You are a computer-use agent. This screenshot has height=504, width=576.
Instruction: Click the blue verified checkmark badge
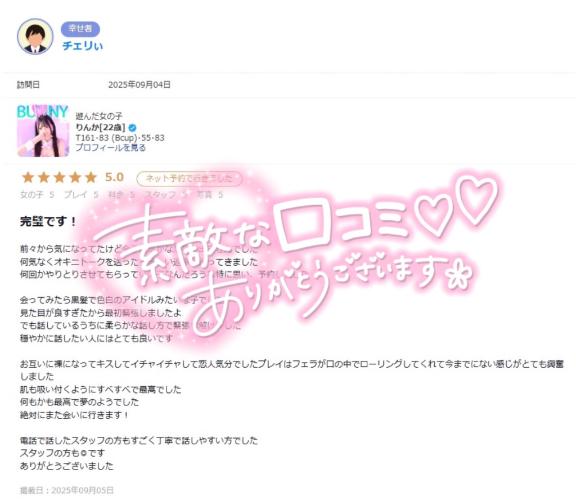click(x=133, y=128)
